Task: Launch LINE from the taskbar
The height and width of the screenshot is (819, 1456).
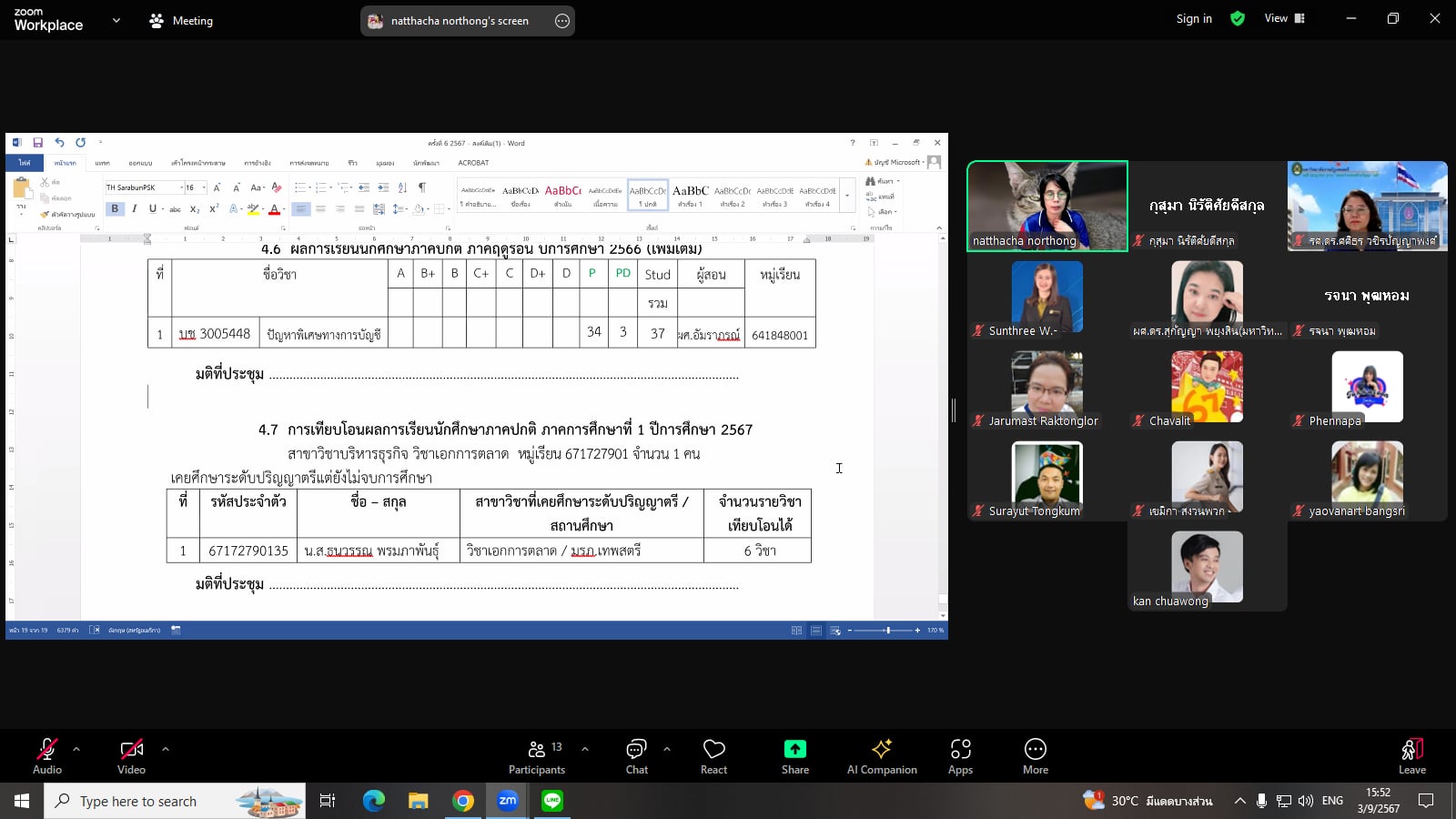Action: click(x=552, y=801)
